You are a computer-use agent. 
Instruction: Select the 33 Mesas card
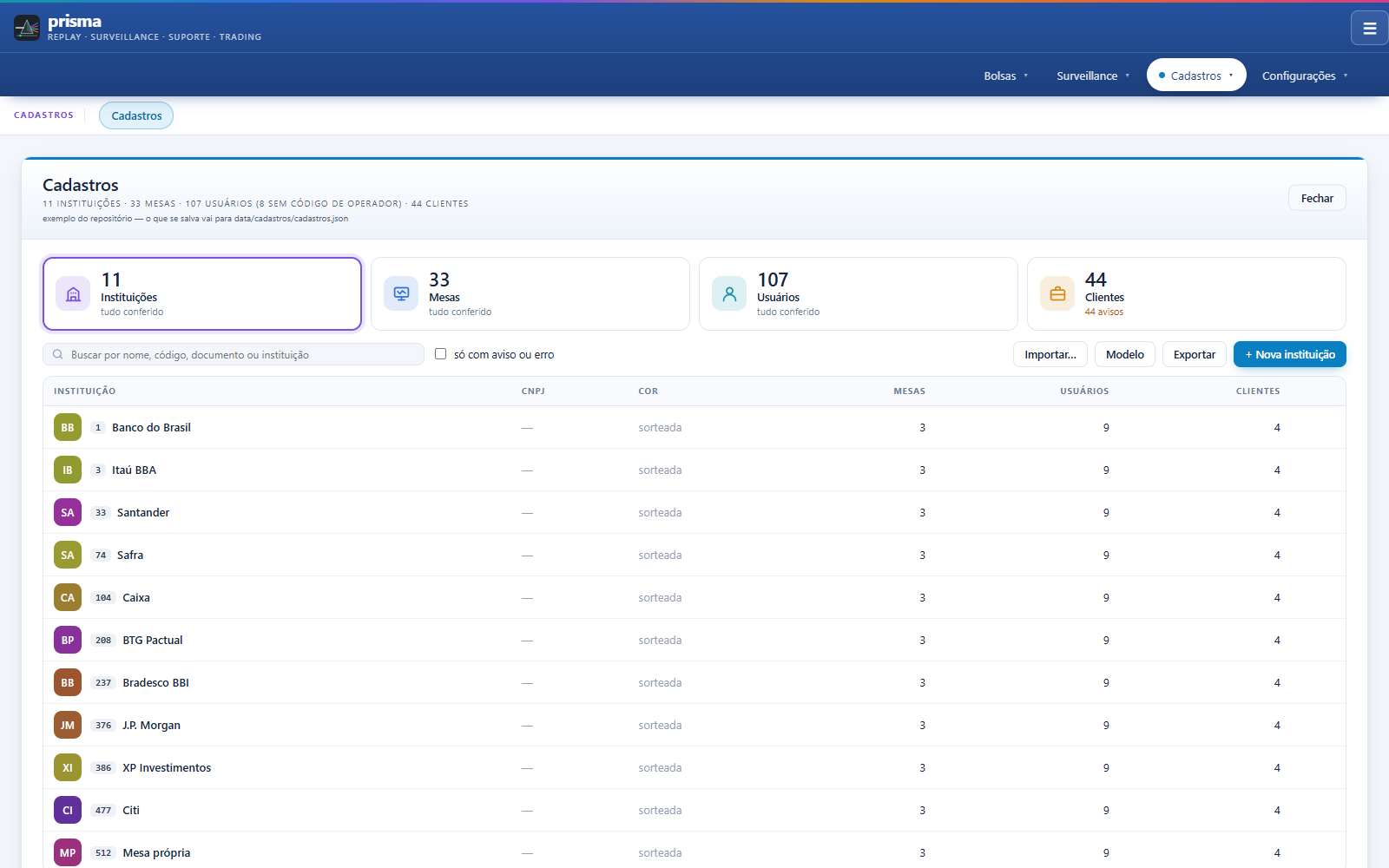pyautogui.click(x=530, y=293)
